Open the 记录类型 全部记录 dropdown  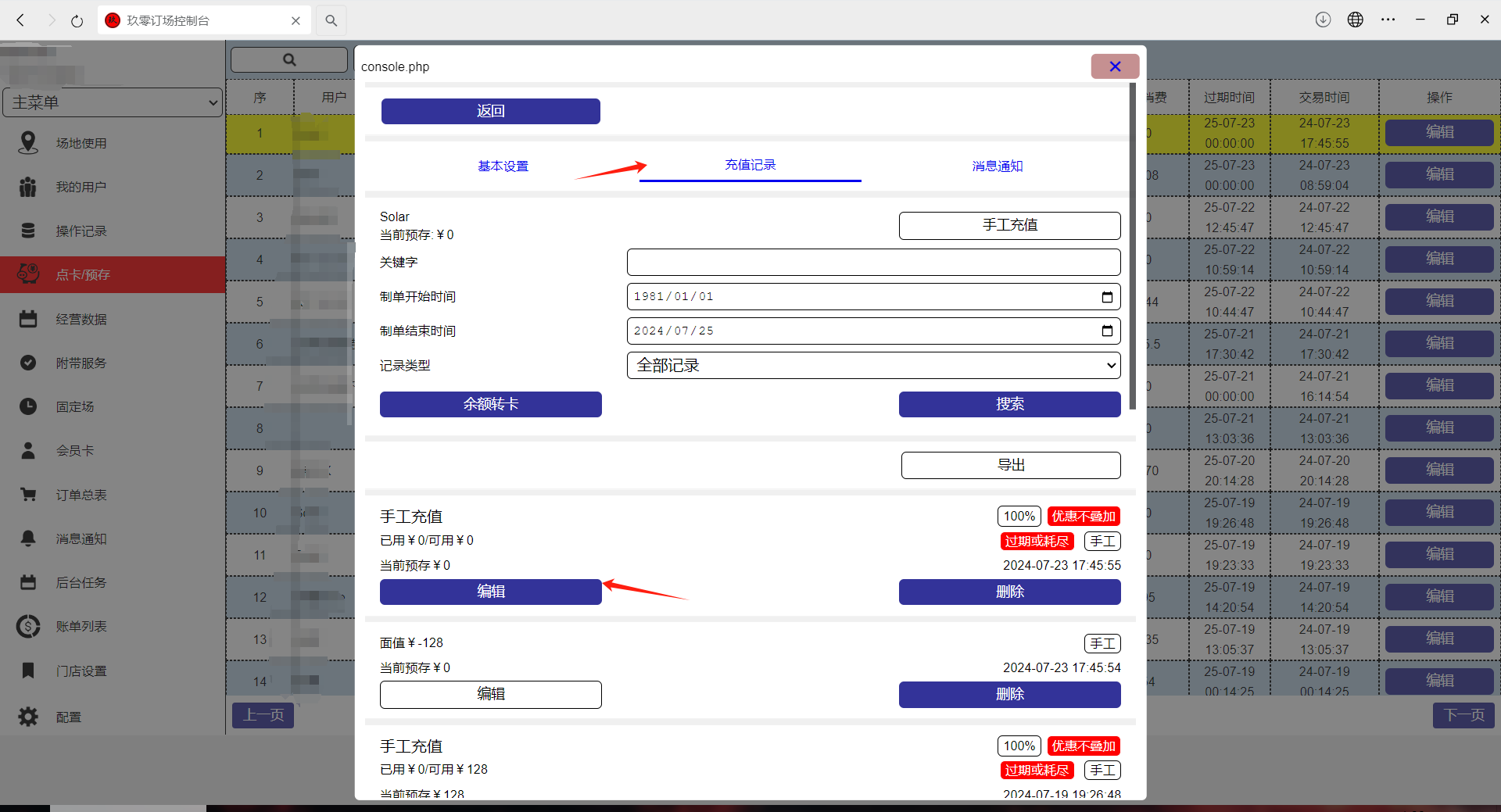coord(873,366)
